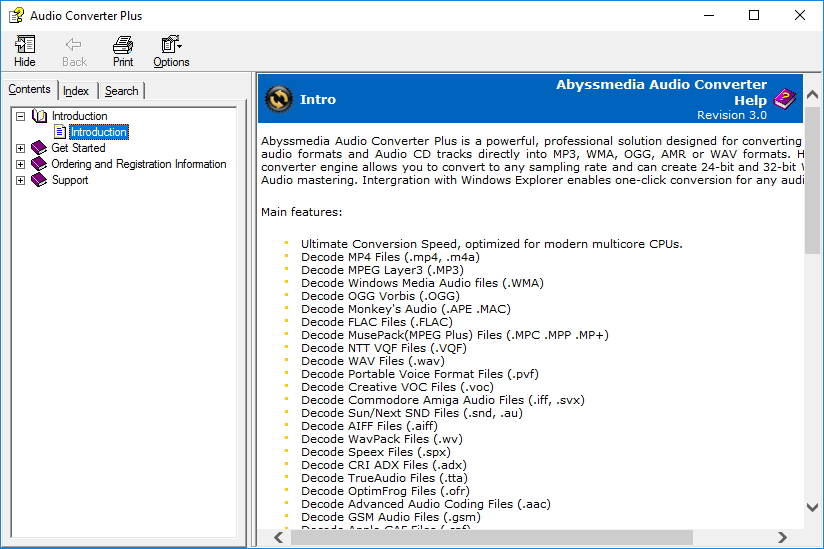Click 'Decode AIFF Files (.aiff)' line
The image size is (824, 549).
tap(369, 426)
